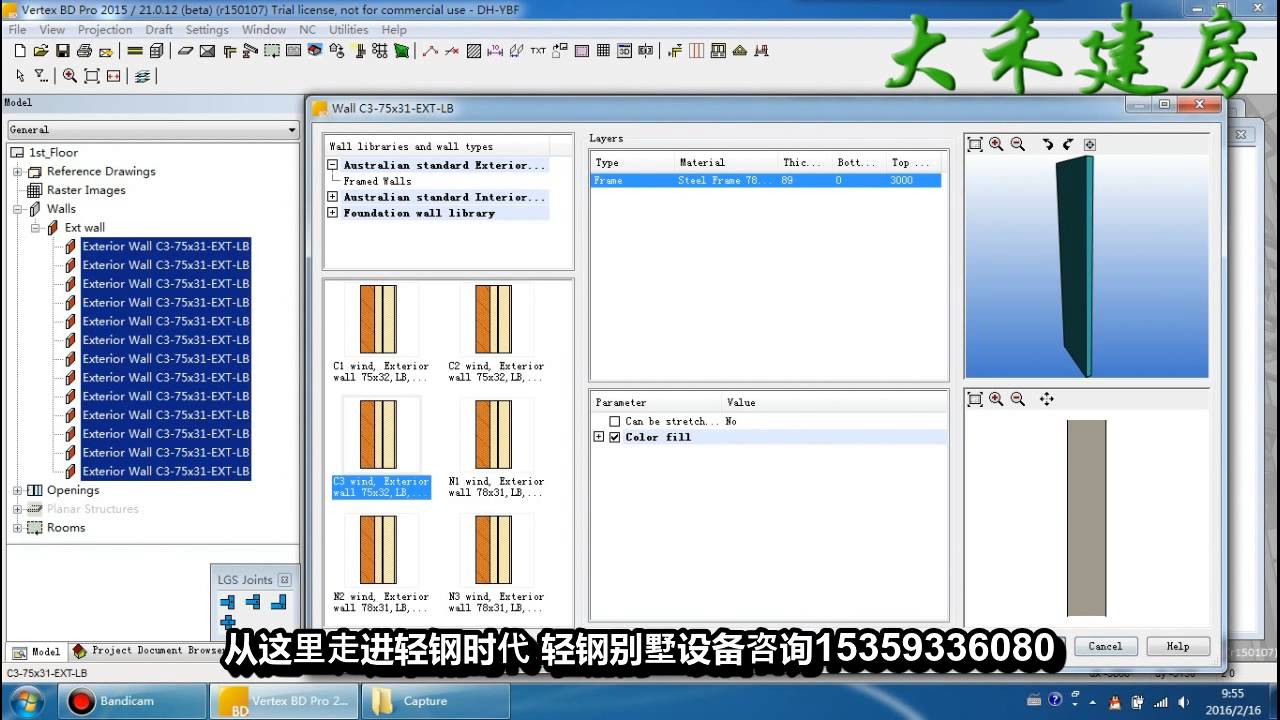Viewport: 1280px width, 720px height.
Task: Select the N3 wind Exterior wall thumbnail
Action: coord(495,549)
